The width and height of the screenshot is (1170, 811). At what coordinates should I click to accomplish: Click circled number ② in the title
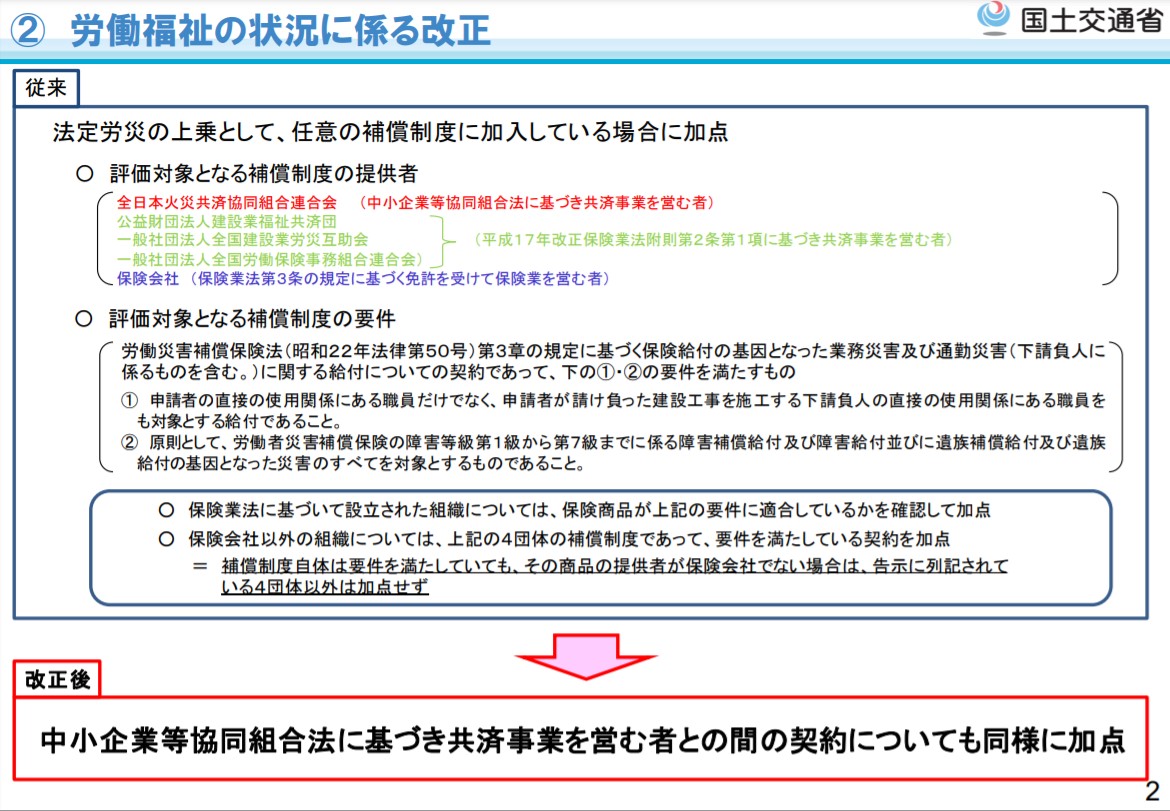(x=29, y=31)
